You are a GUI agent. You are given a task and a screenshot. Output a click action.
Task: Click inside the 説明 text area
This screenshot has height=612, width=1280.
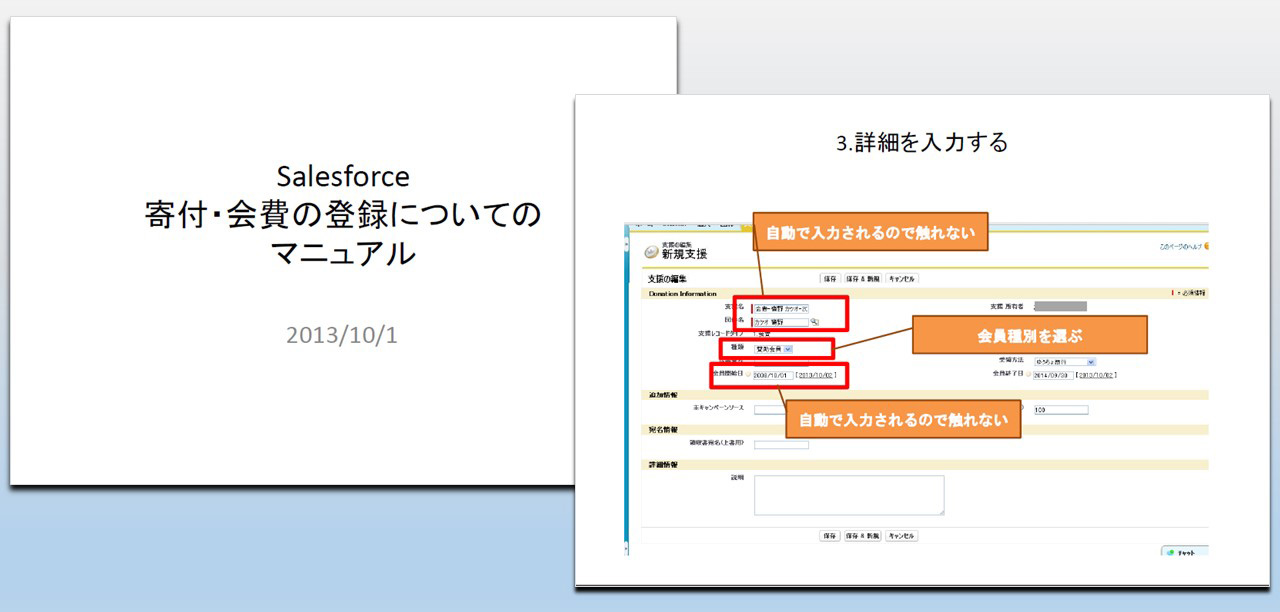tap(849, 495)
